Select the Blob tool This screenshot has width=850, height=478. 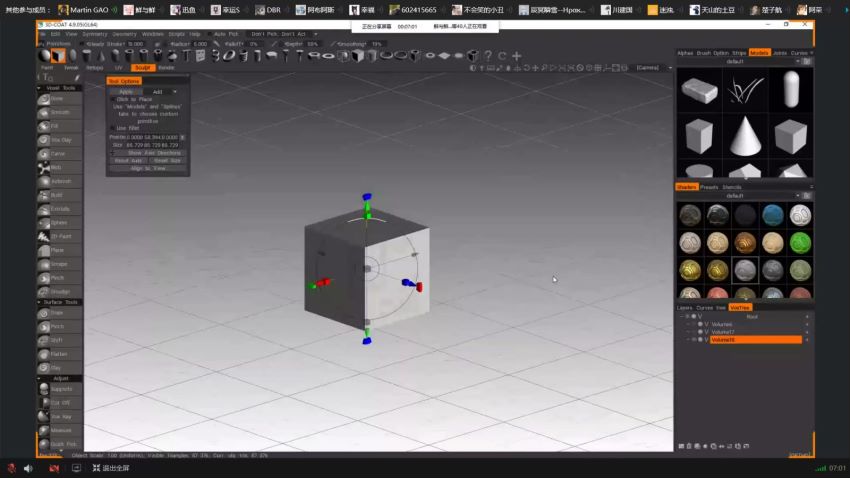point(59,167)
